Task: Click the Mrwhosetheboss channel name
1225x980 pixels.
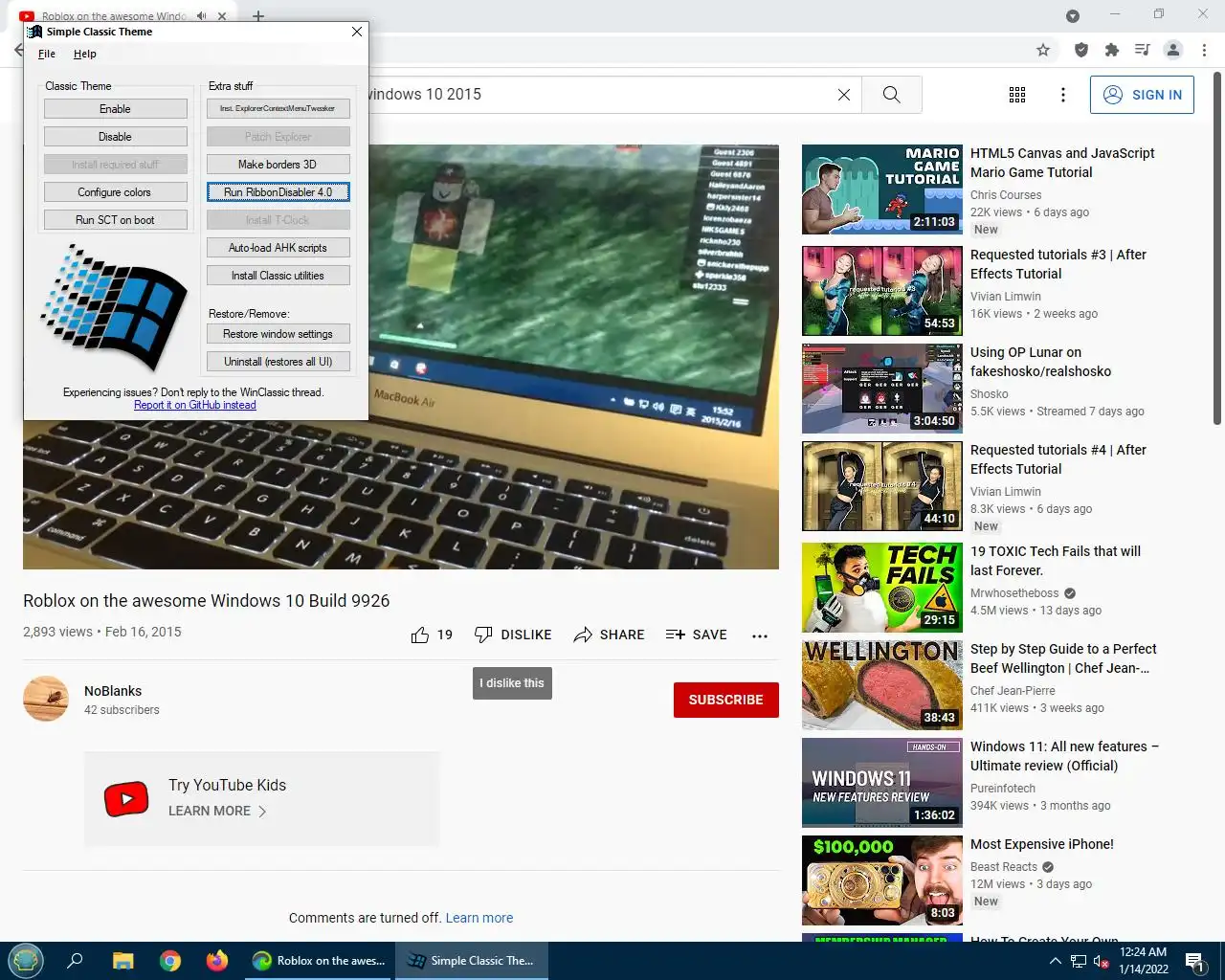Action: [x=1014, y=593]
